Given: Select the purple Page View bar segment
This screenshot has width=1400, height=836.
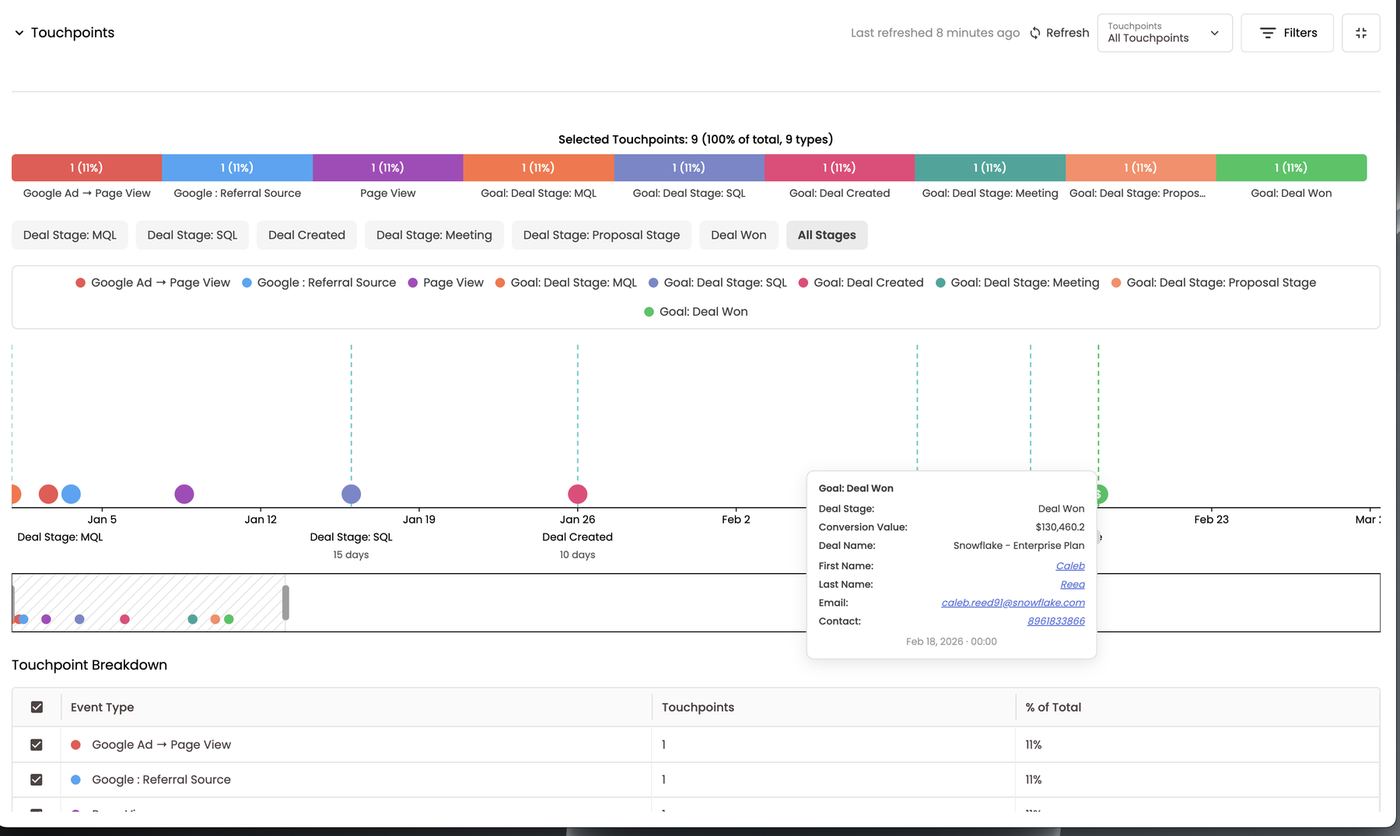Looking at the screenshot, I should pos(388,167).
